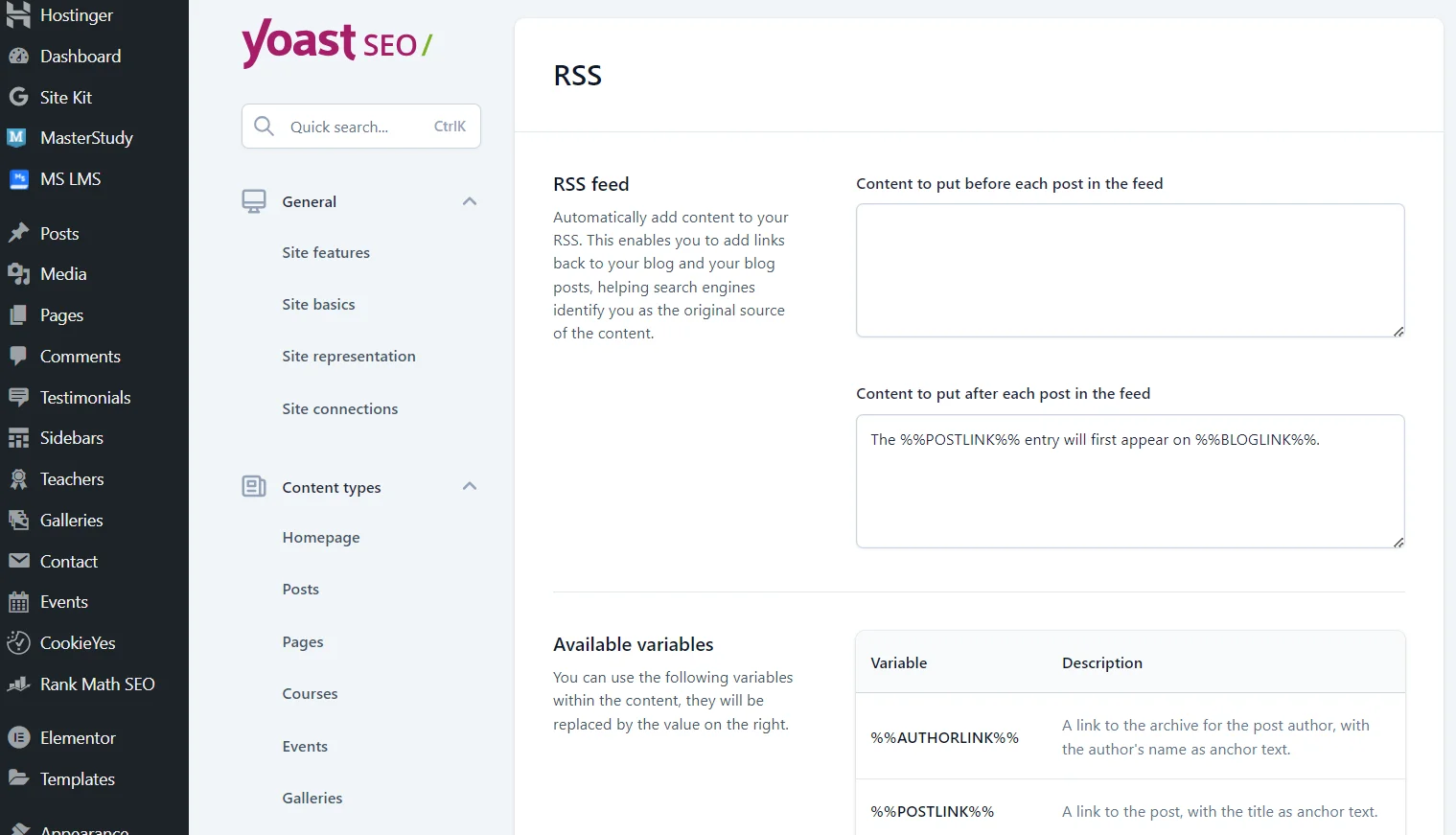Click the General monitor icon
This screenshot has height=835, width=1456.
[254, 201]
